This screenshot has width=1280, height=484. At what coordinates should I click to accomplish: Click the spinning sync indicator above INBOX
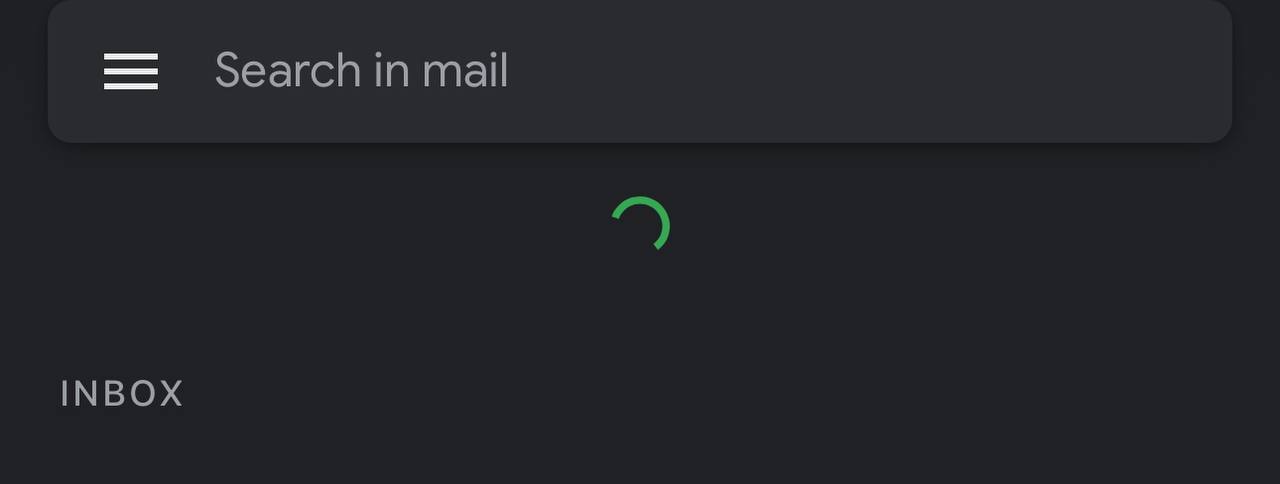(640, 225)
